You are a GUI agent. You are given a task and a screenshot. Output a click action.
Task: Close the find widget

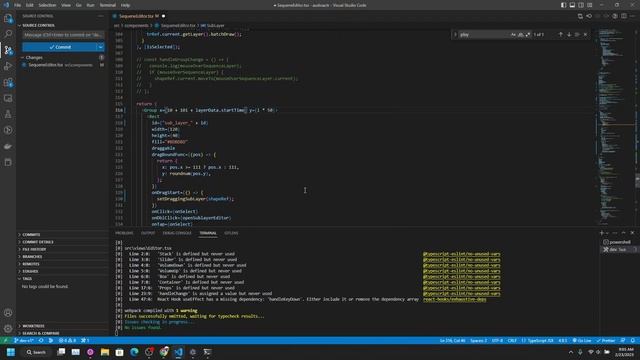click(585, 35)
